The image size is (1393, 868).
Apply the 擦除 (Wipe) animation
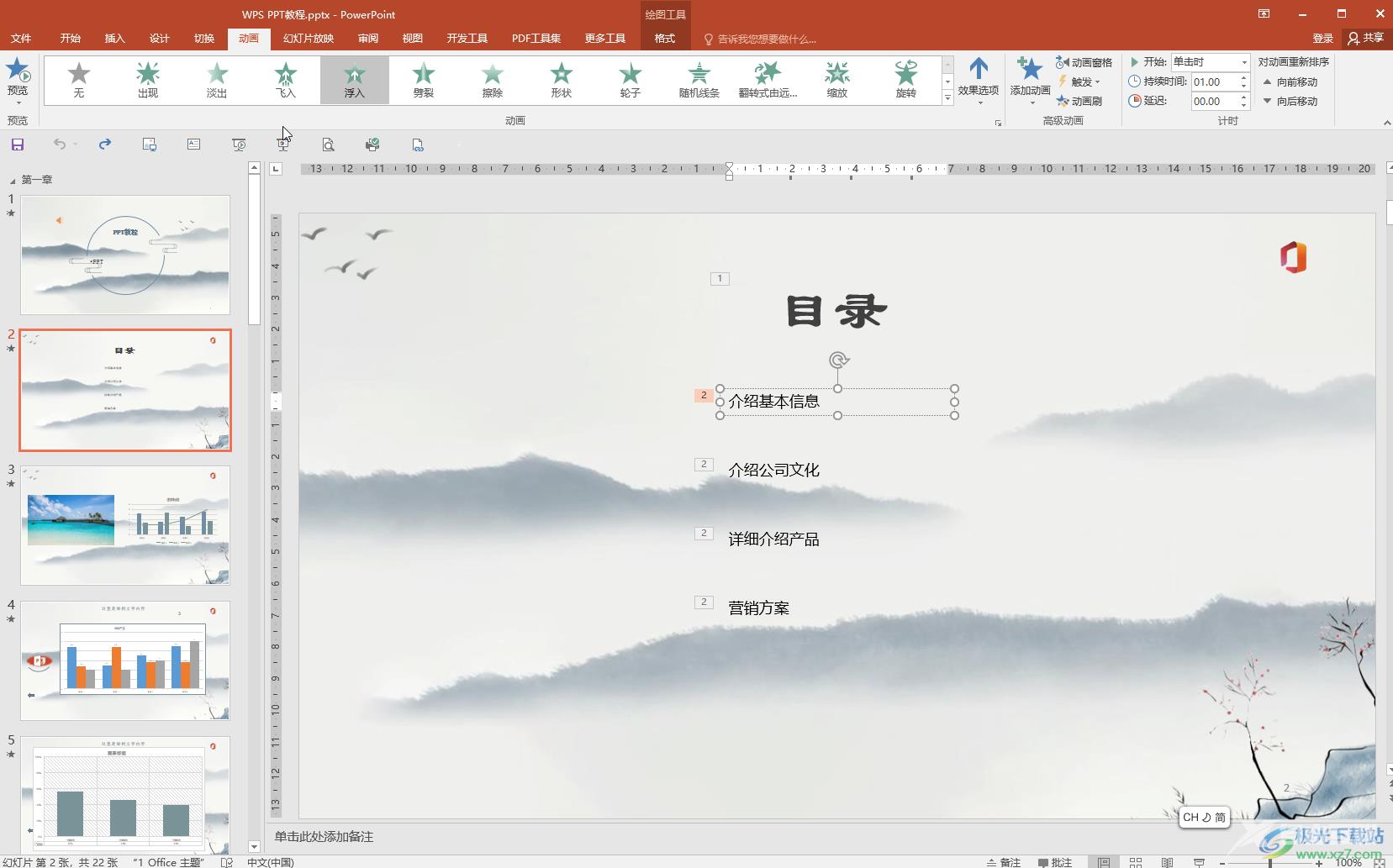492,81
